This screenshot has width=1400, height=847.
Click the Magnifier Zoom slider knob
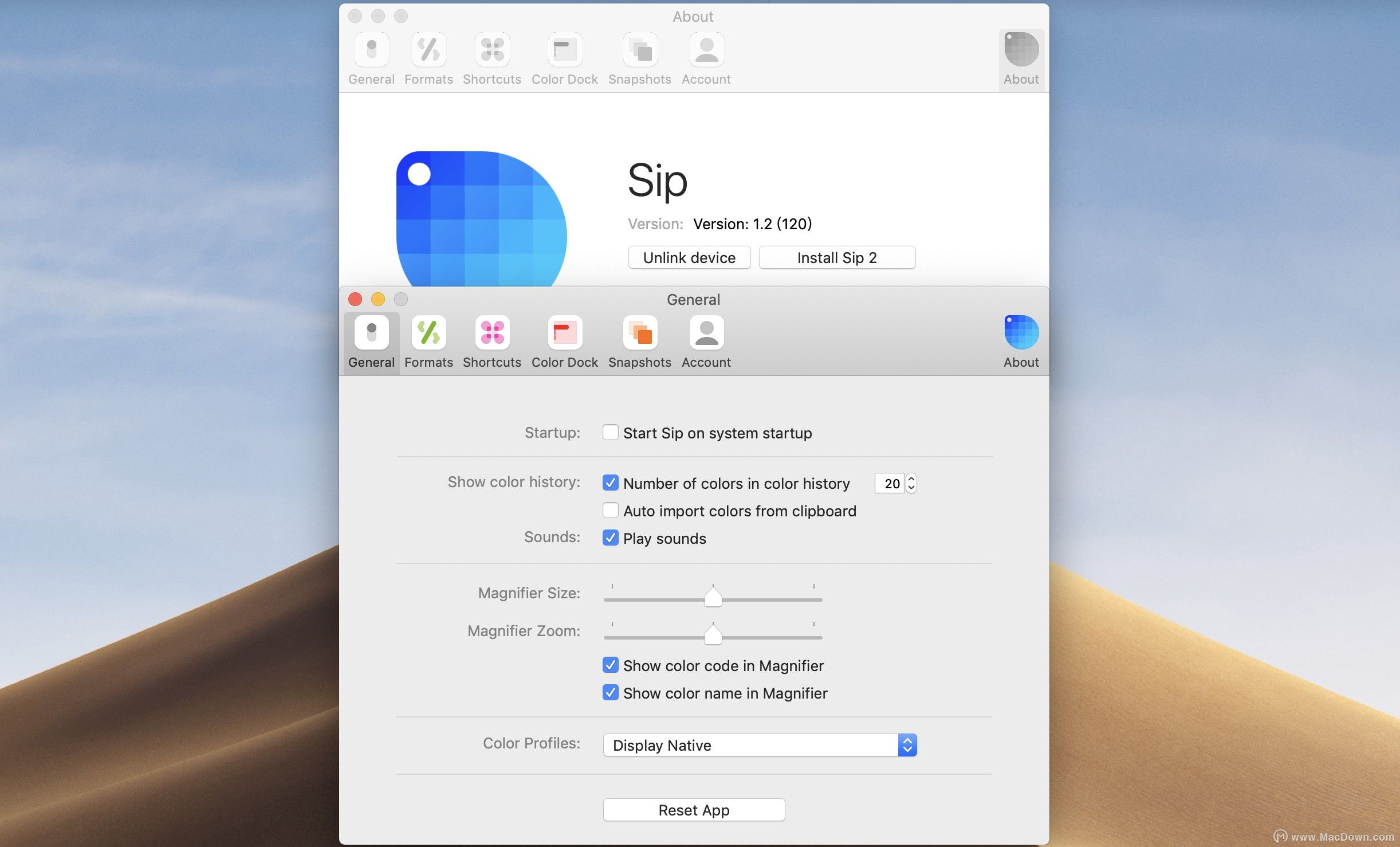click(713, 634)
